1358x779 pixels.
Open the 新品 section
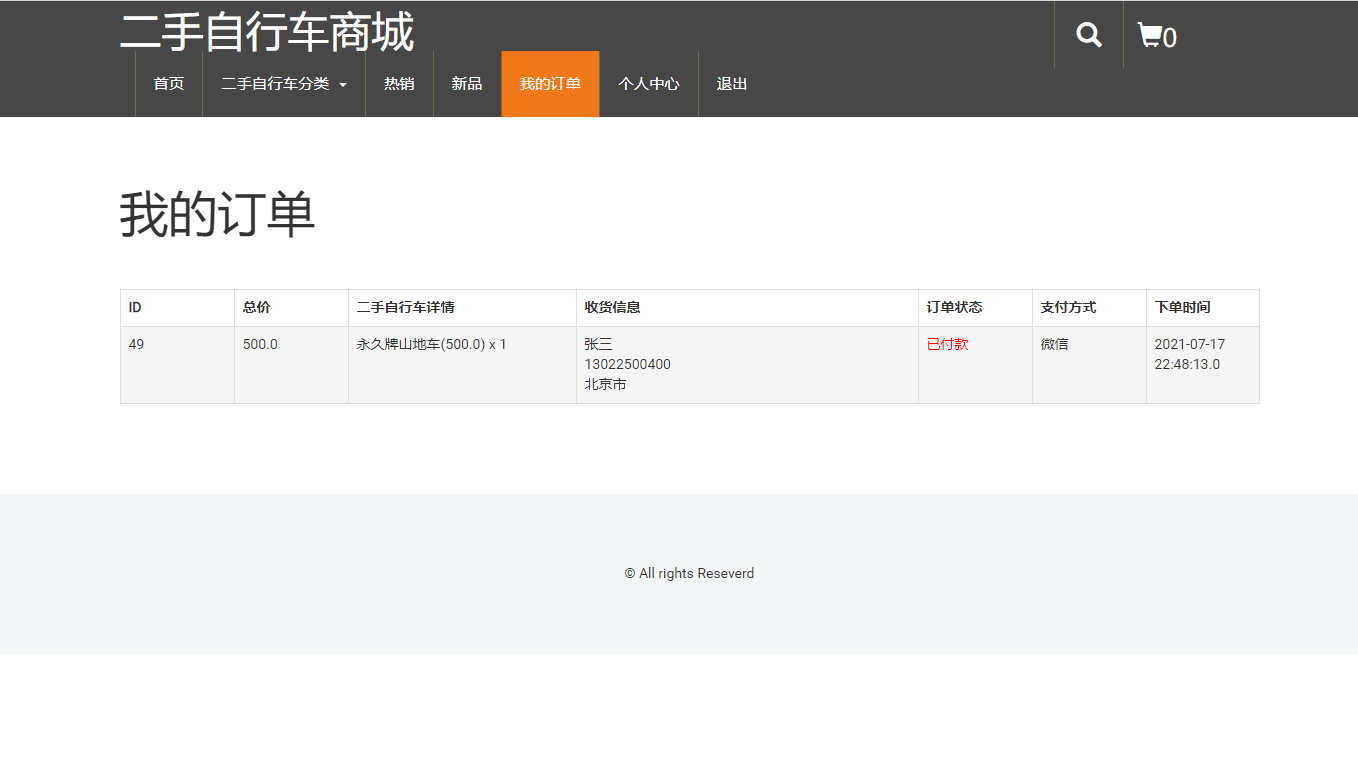pyautogui.click(x=467, y=84)
